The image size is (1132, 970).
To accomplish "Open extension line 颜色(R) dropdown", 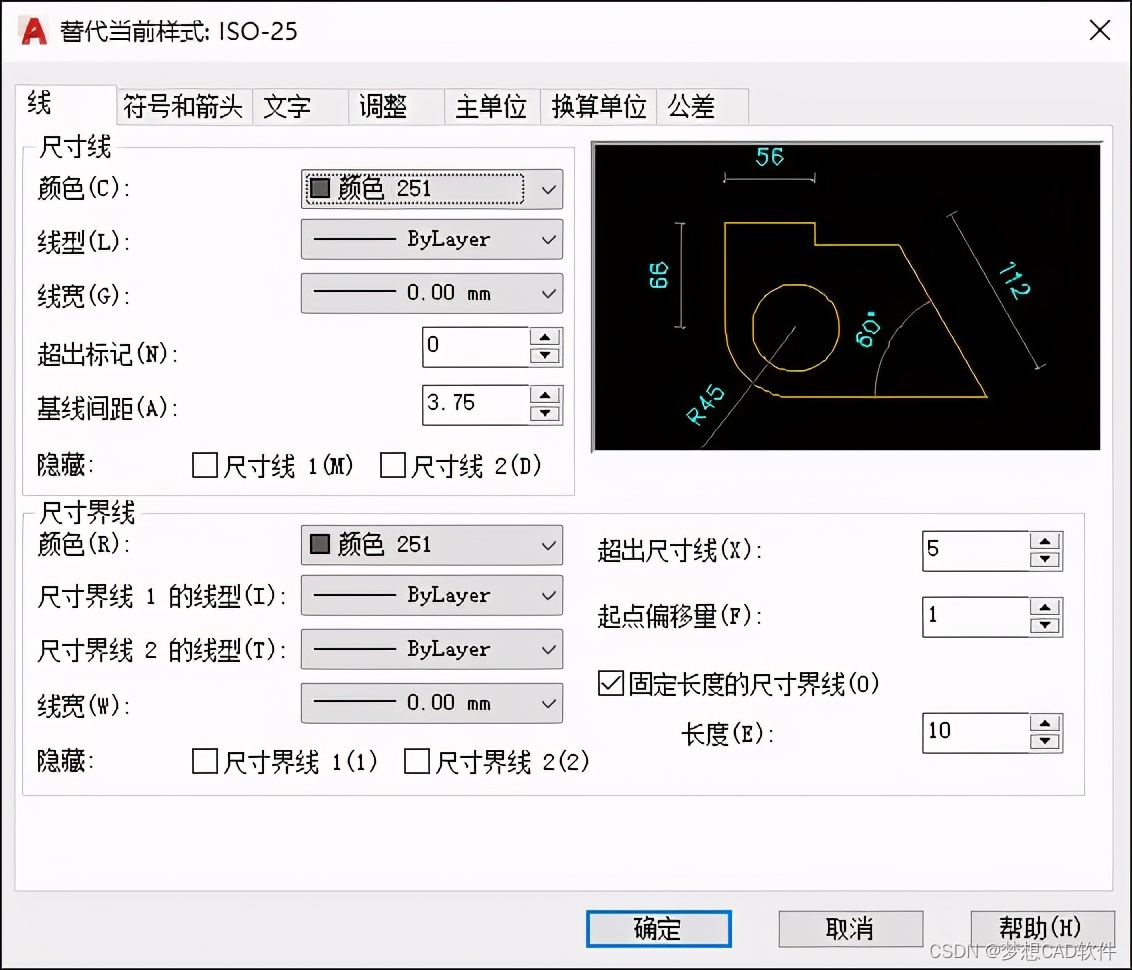I will (432, 545).
